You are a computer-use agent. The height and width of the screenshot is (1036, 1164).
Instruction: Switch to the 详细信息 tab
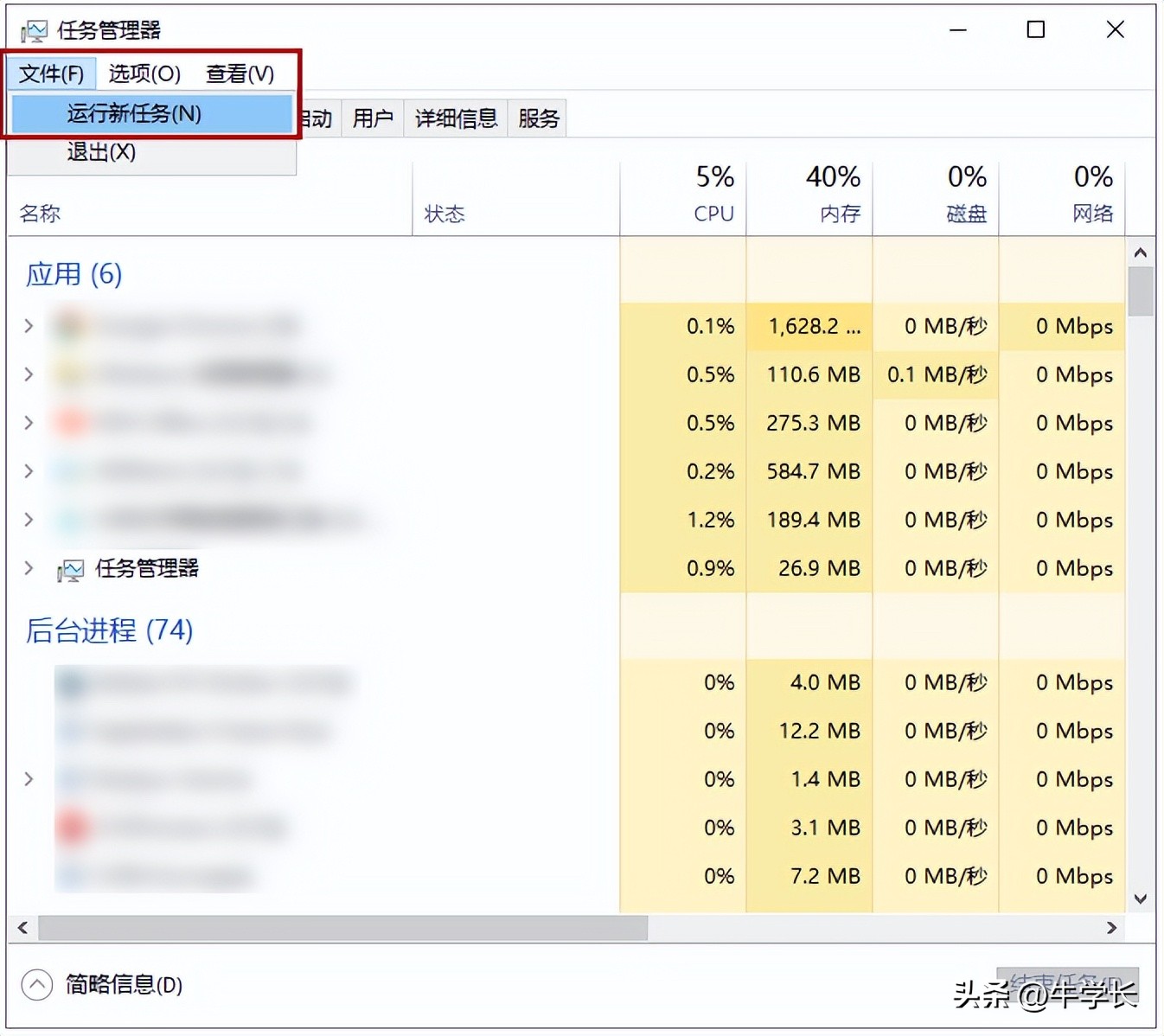tap(456, 118)
